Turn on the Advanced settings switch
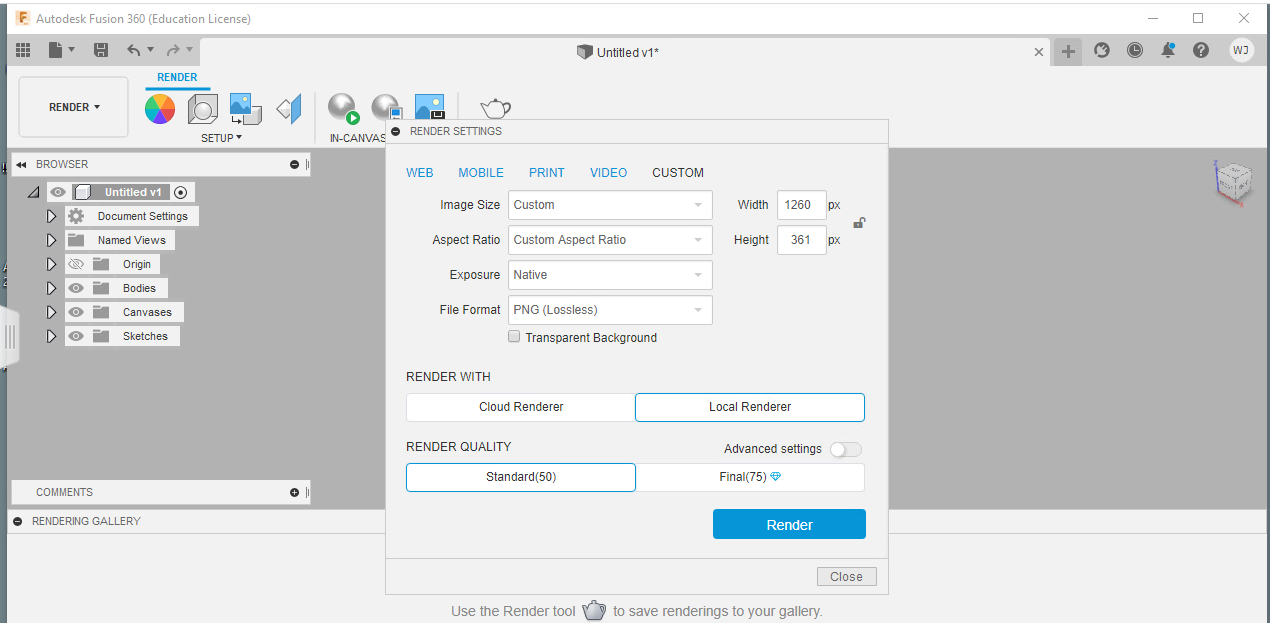The image size is (1270, 623). tap(845, 449)
